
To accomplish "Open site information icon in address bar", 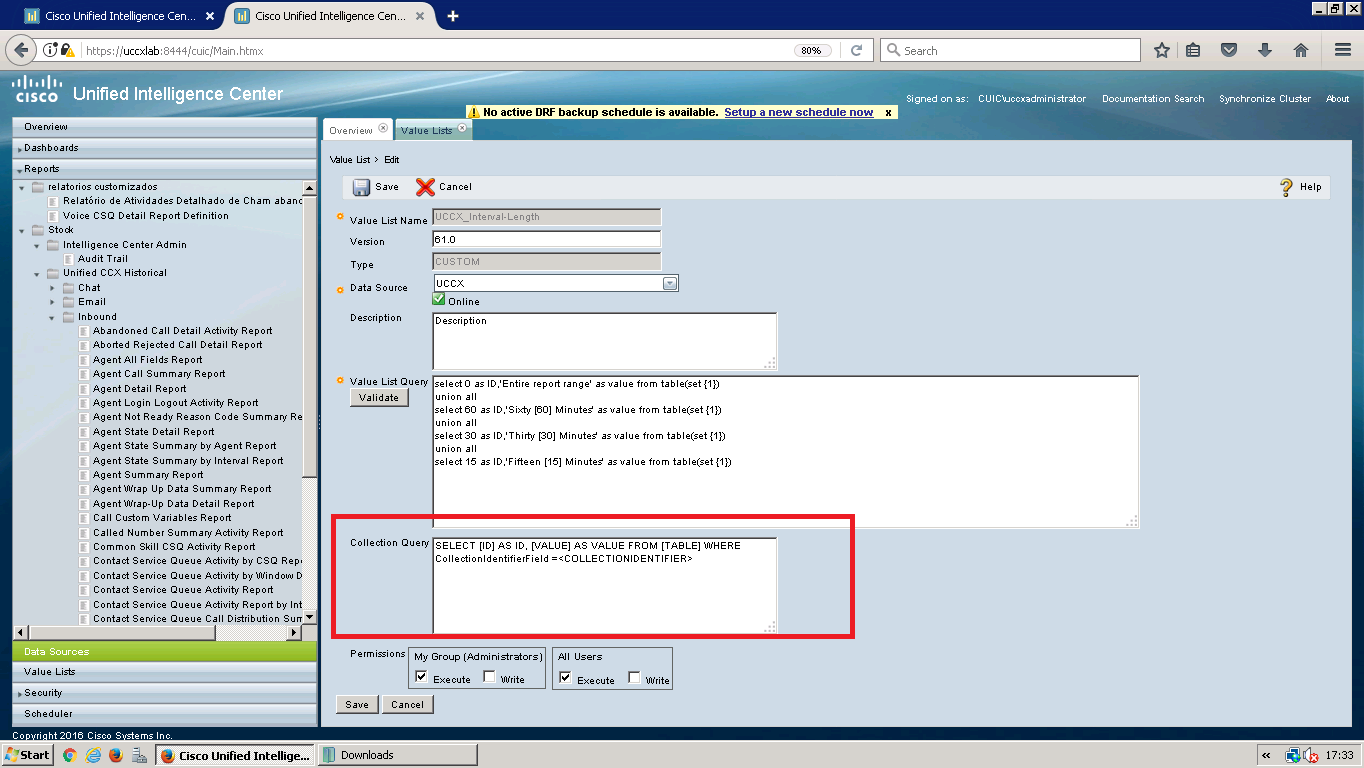I will coord(52,50).
